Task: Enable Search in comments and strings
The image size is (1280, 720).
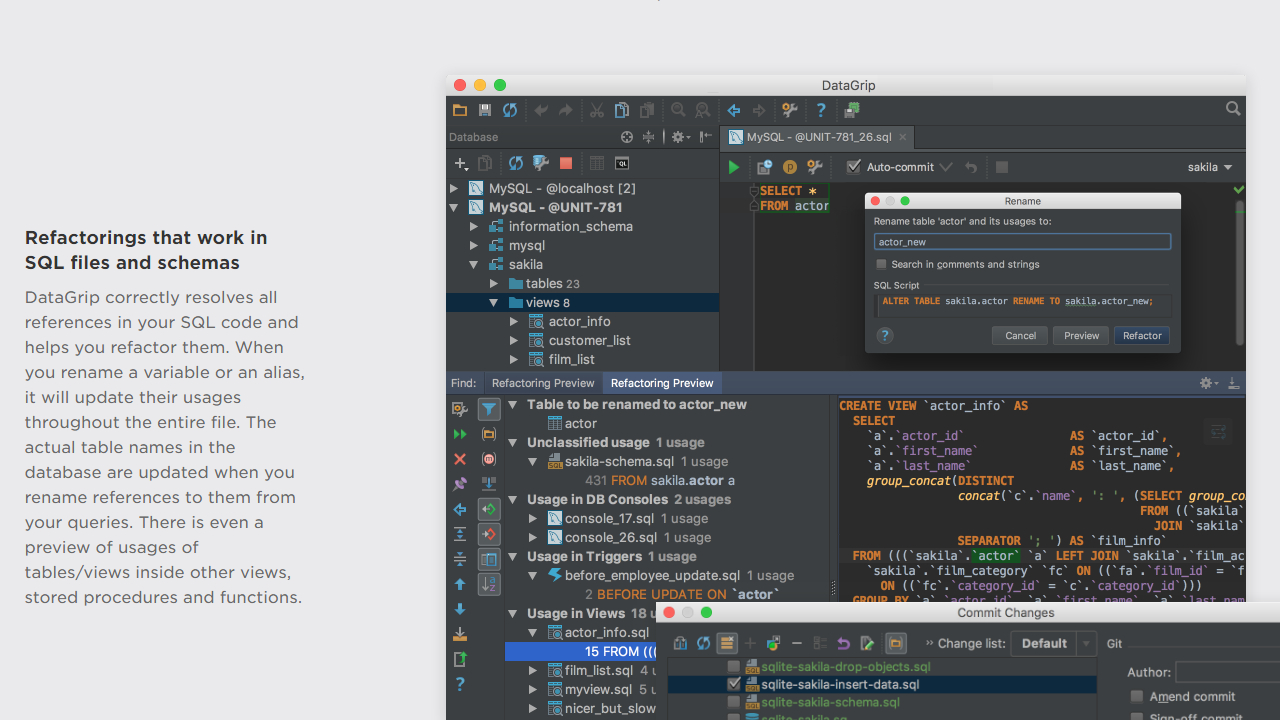Action: (x=881, y=264)
